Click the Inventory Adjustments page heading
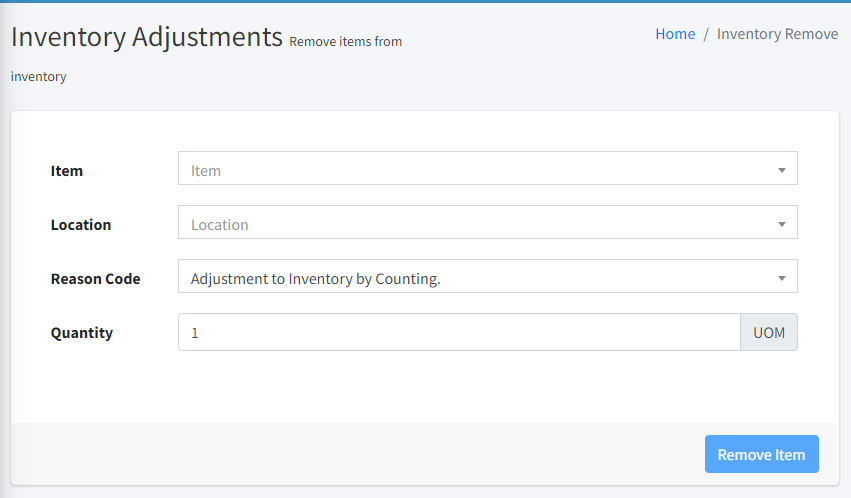This screenshot has height=498, width=851. pos(147,37)
